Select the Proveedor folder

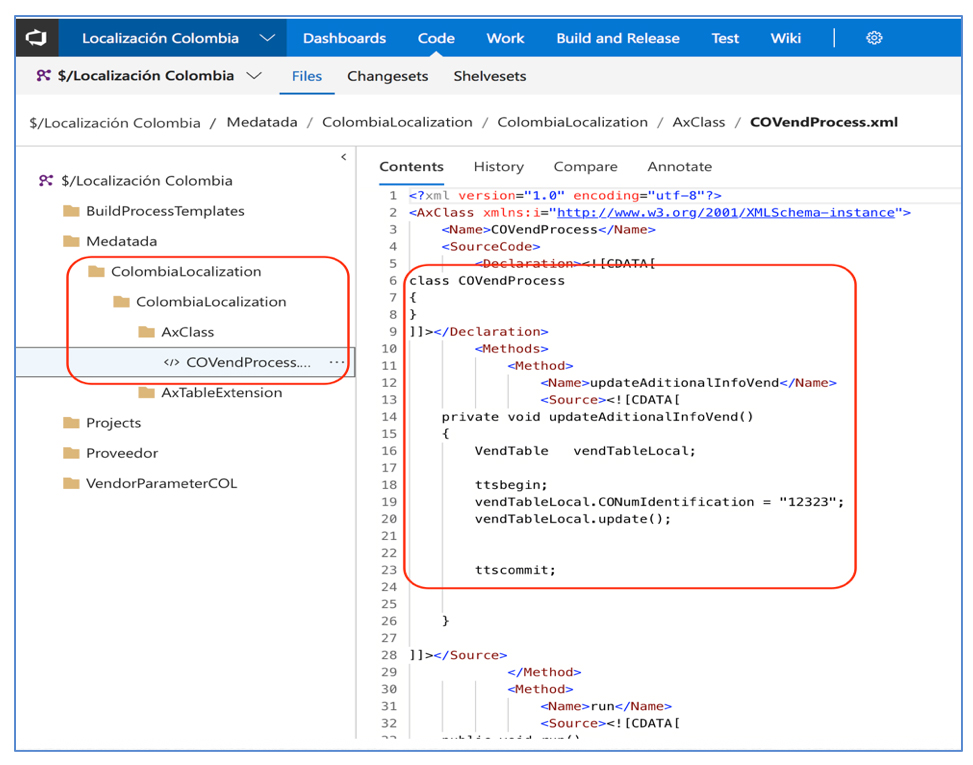click(x=122, y=453)
